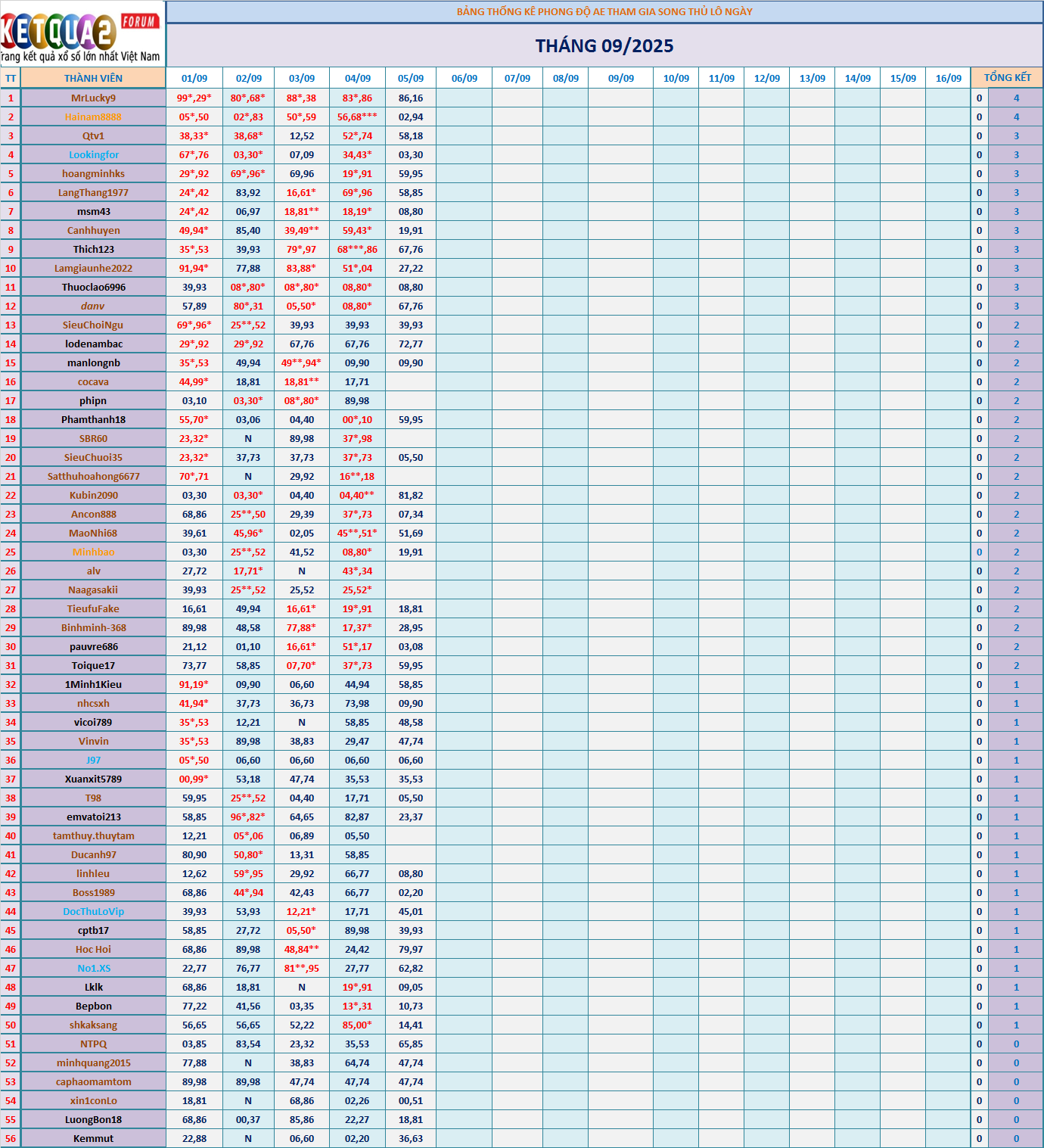
Task: Select member name MrLucky9
Action: coord(93,98)
